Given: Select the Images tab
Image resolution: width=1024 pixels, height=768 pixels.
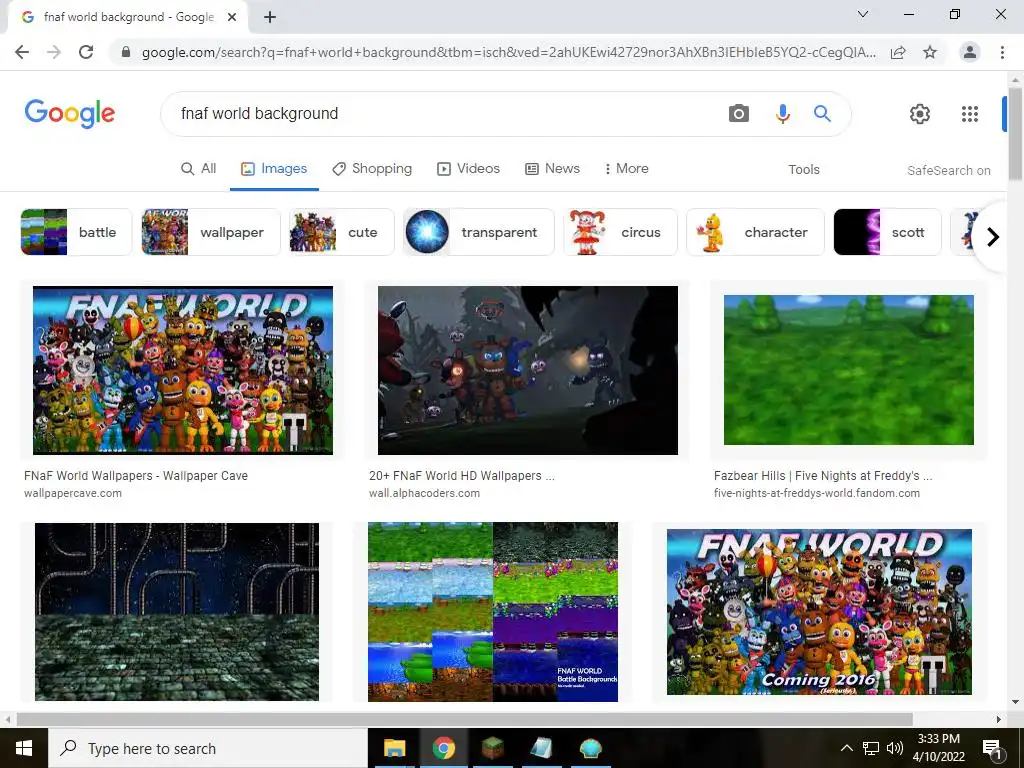Looking at the screenshot, I should (x=274, y=168).
